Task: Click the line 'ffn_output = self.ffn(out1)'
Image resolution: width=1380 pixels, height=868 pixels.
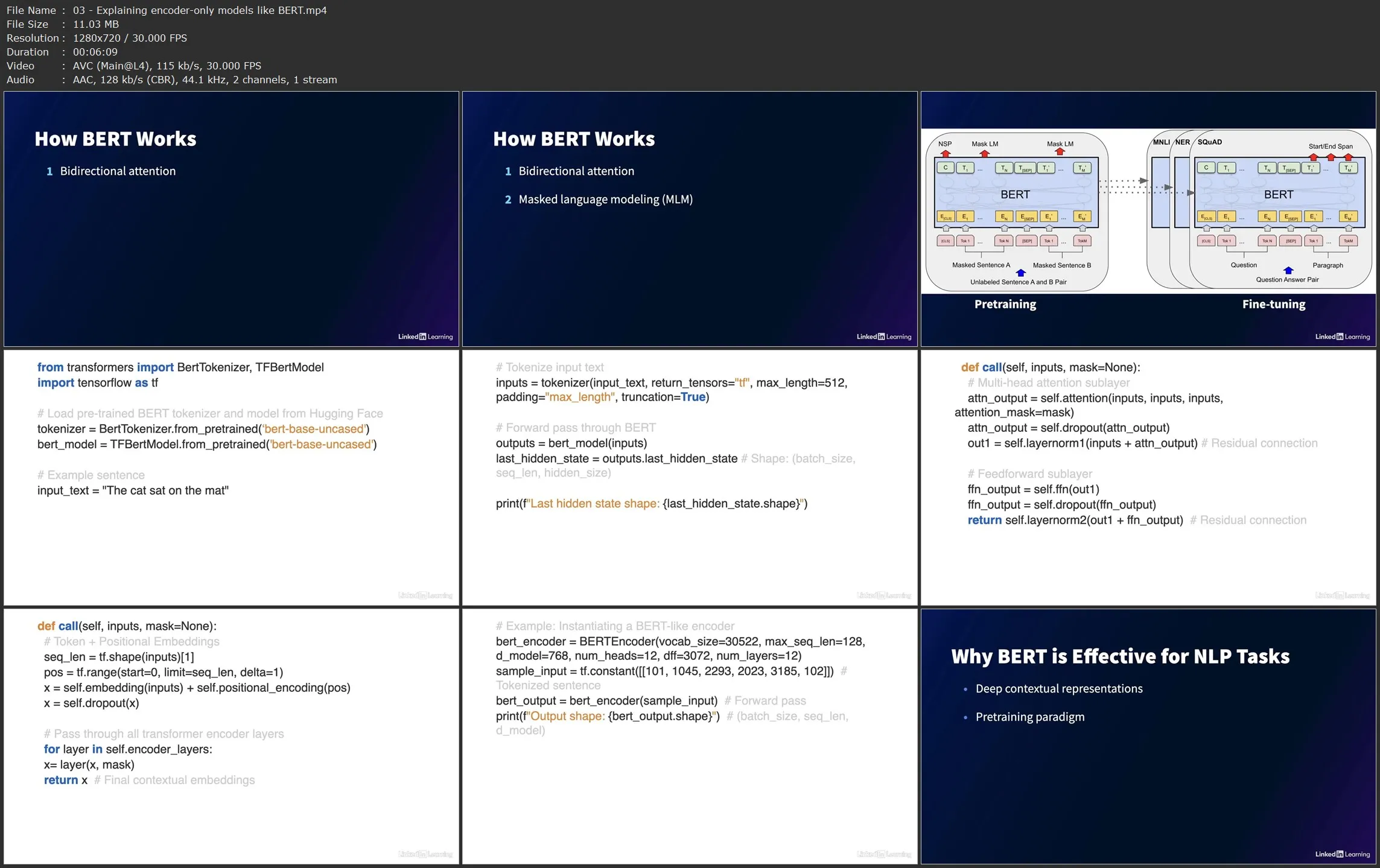Action: click(x=1033, y=489)
